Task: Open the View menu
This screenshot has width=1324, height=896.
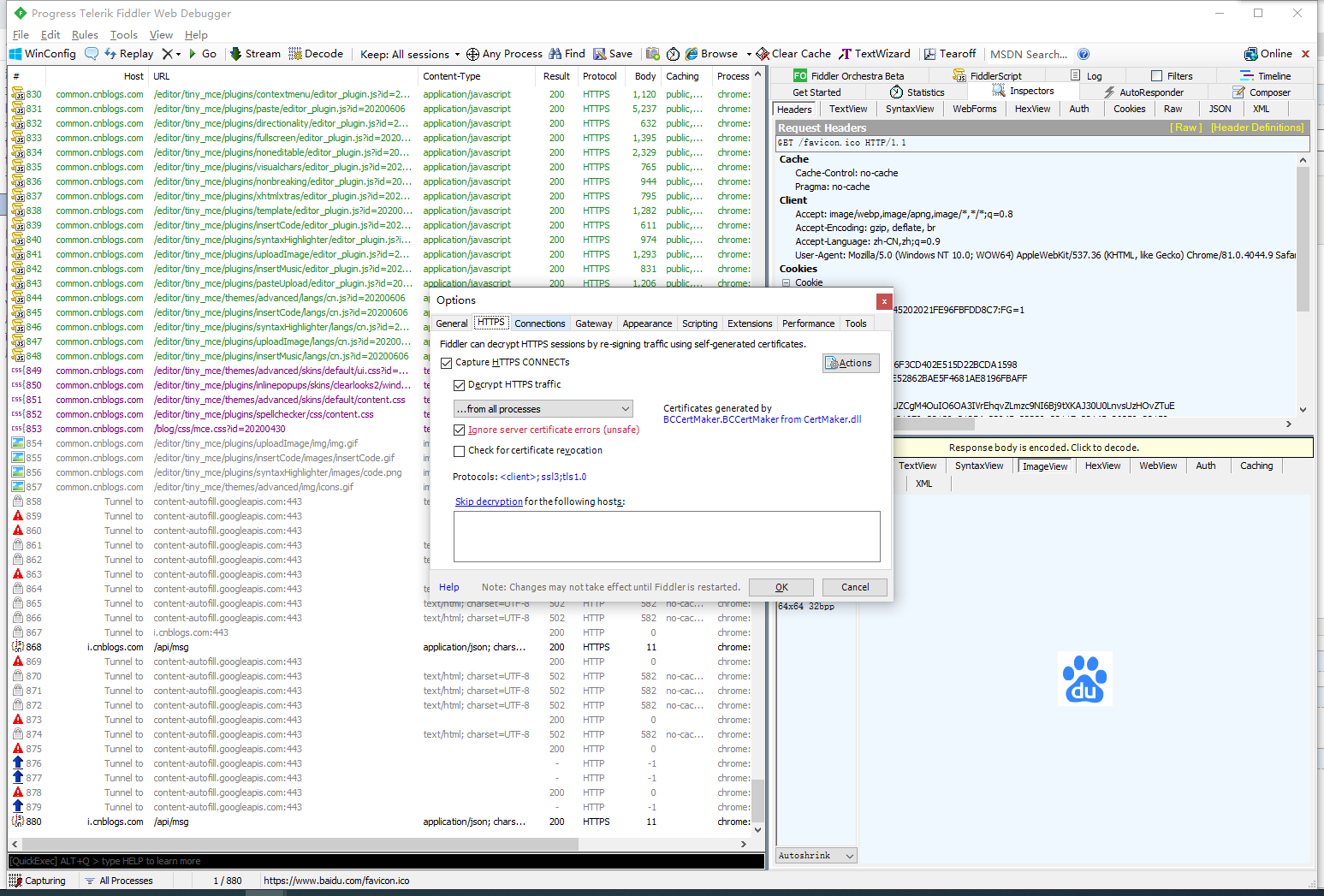Action: click(x=161, y=35)
